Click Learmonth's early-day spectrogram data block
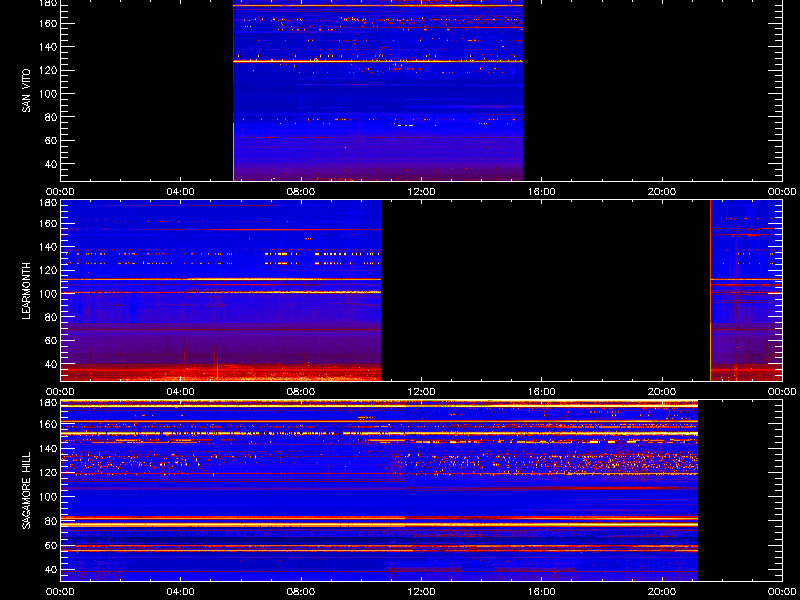Screen dimensions: 800x600 coord(221,290)
